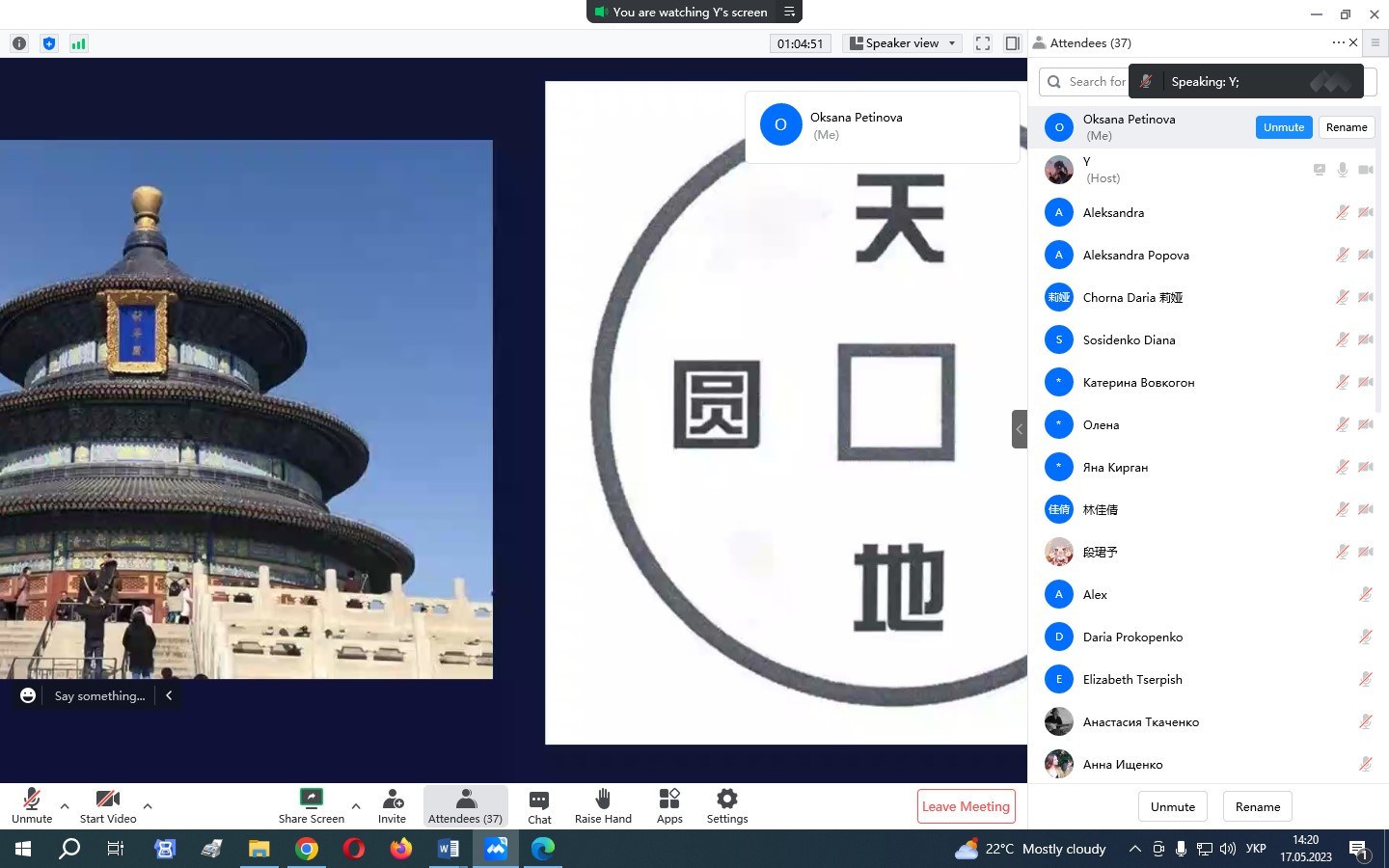Open the Apps menu
Viewport: 1389px width, 868px height.
669,806
